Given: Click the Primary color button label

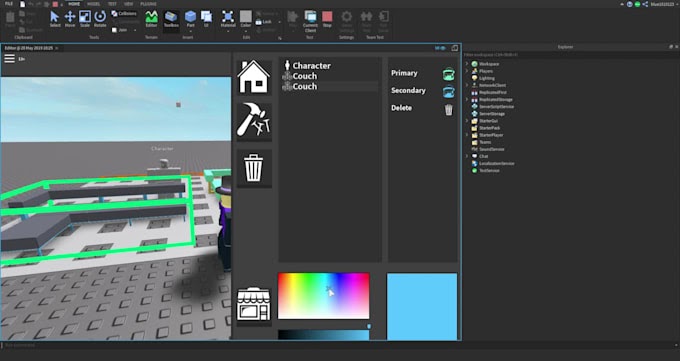Looking at the screenshot, I should [x=404, y=73].
